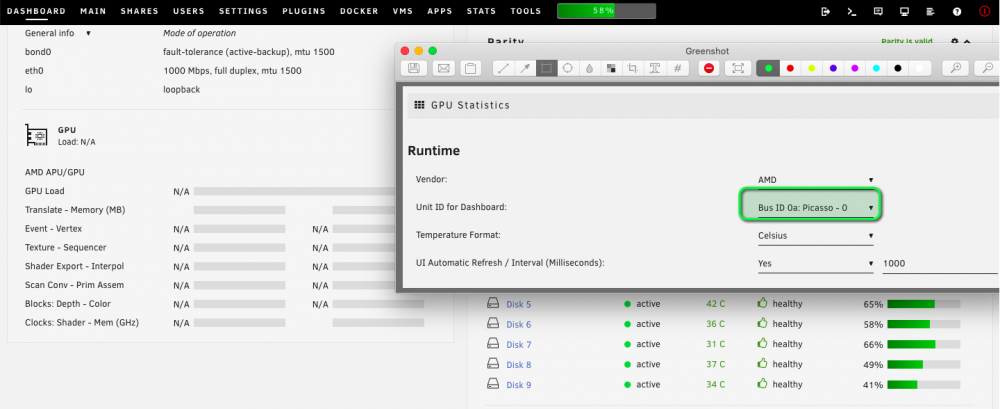This screenshot has height=409, width=1000.
Task: Click the Greenshot copy to clipboard icon
Action: click(470, 68)
